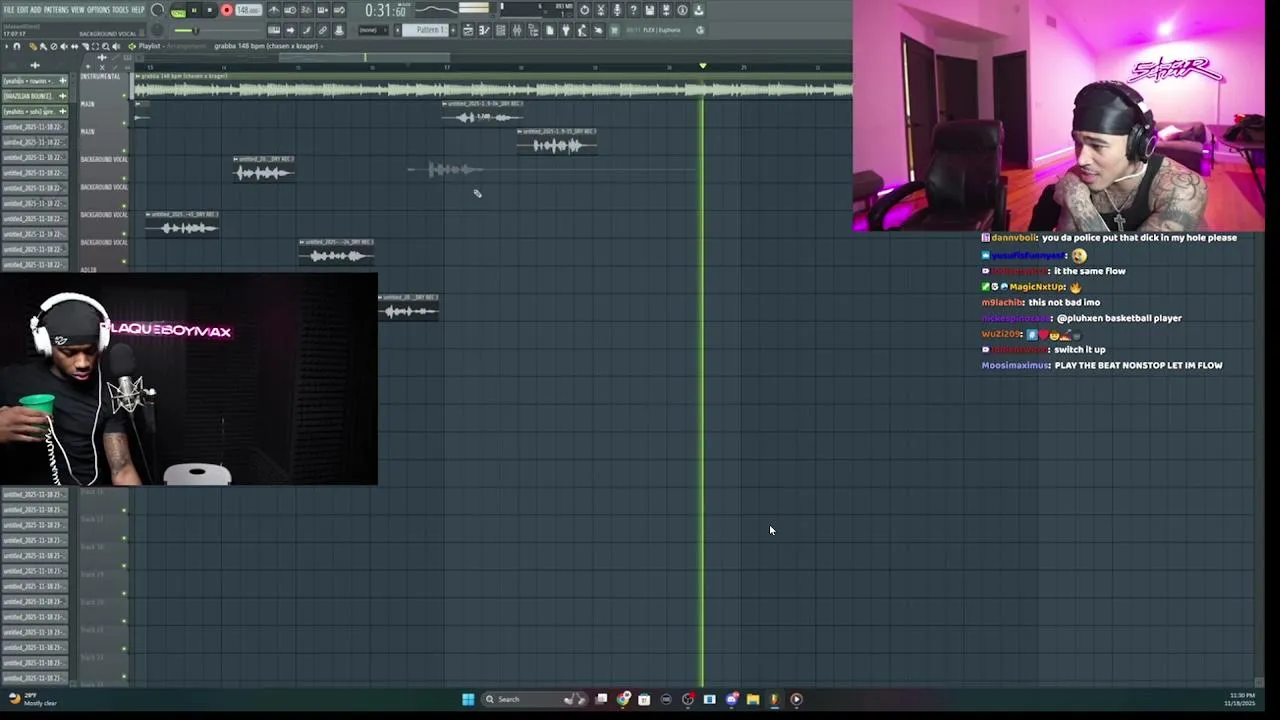Toggle typing keyboard to piano icon

point(274,30)
